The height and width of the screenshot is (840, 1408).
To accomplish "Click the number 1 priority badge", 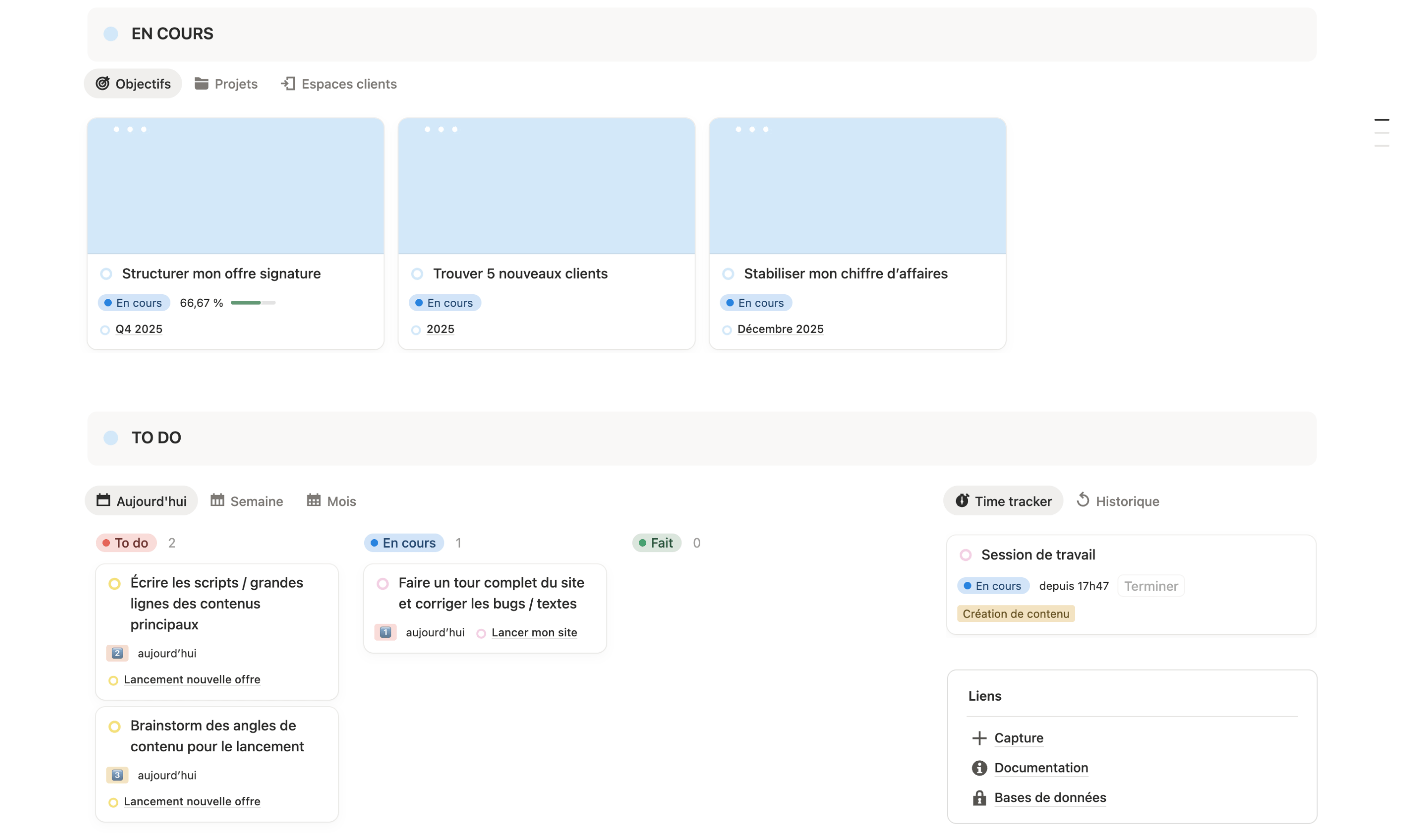I will (x=385, y=632).
